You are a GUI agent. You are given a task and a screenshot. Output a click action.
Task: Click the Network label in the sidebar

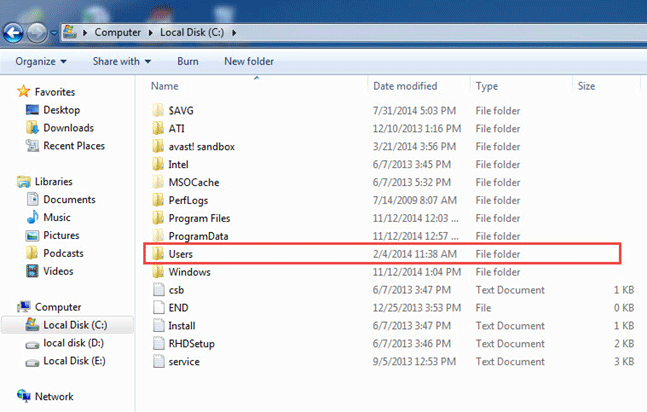pos(54,396)
